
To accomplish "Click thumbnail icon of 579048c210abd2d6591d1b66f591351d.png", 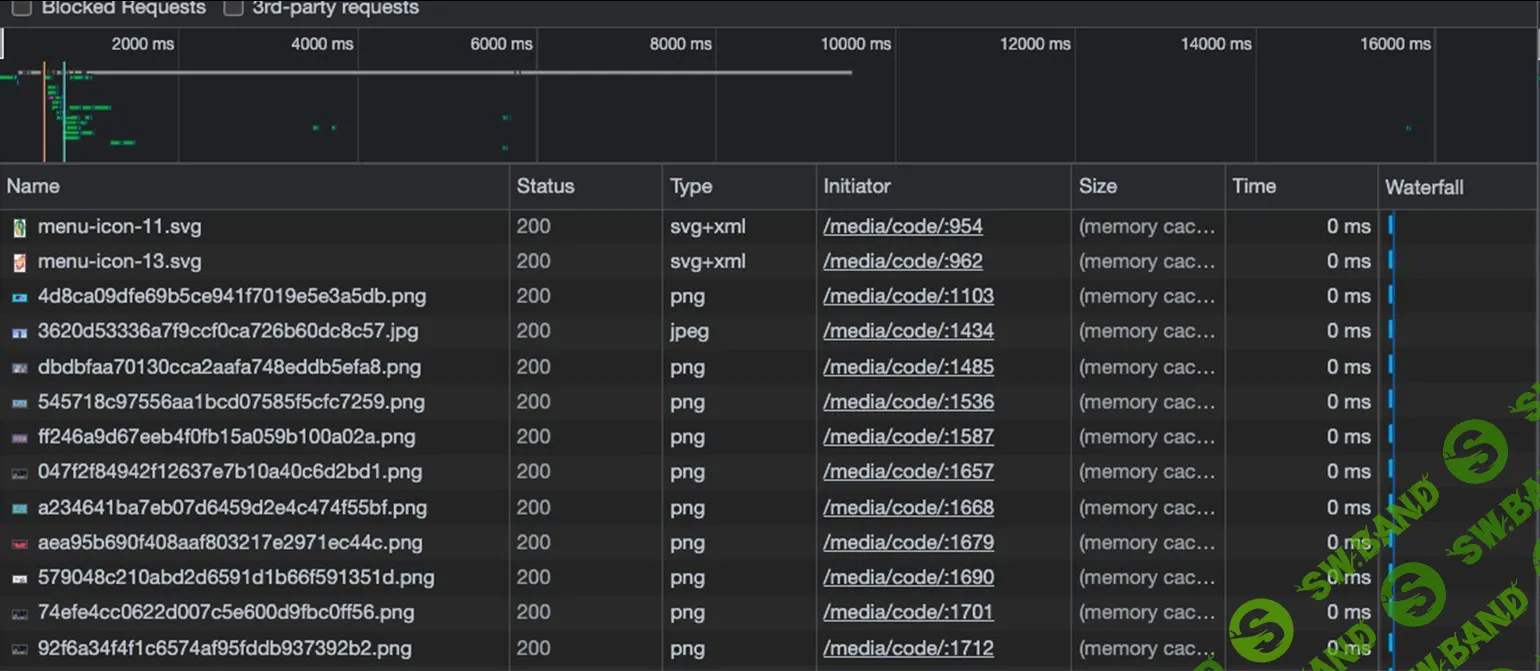I will (20, 579).
